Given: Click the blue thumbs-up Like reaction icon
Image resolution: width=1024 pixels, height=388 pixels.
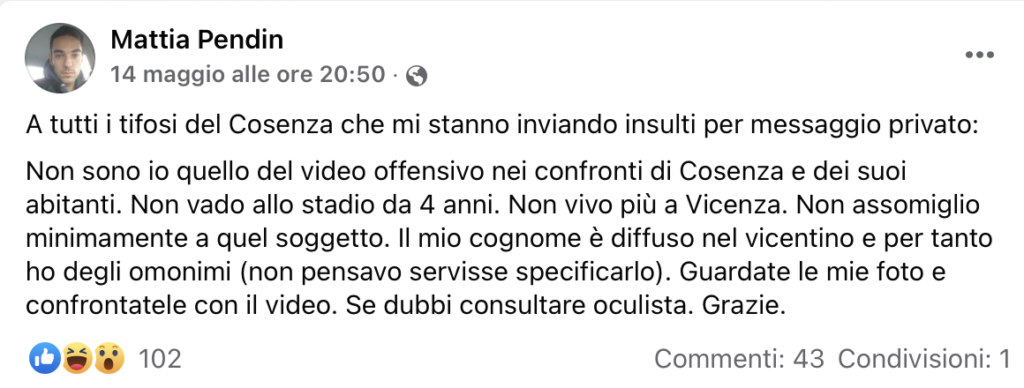Looking at the screenshot, I should click(x=44, y=359).
